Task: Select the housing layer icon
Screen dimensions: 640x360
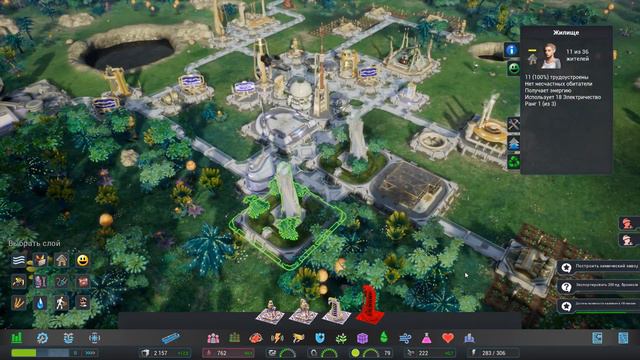Action: 61,260
